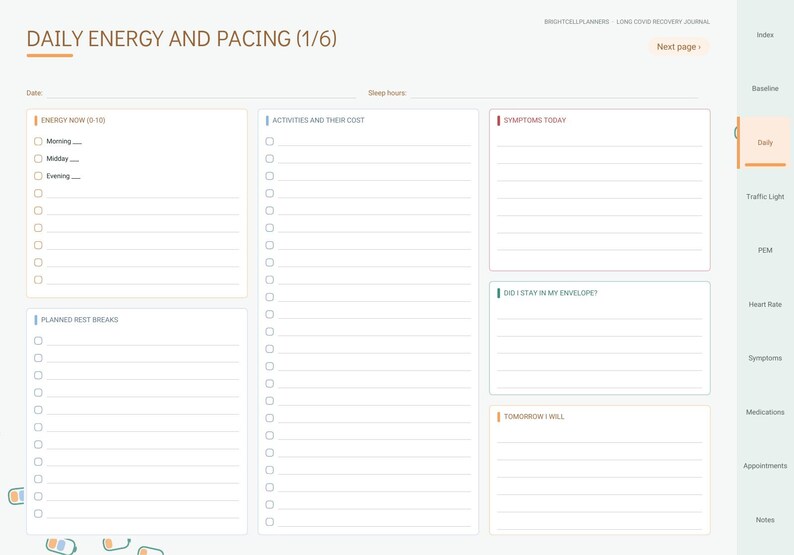
Task: Click the Tomorrow I Will heading
Action: click(x=534, y=417)
